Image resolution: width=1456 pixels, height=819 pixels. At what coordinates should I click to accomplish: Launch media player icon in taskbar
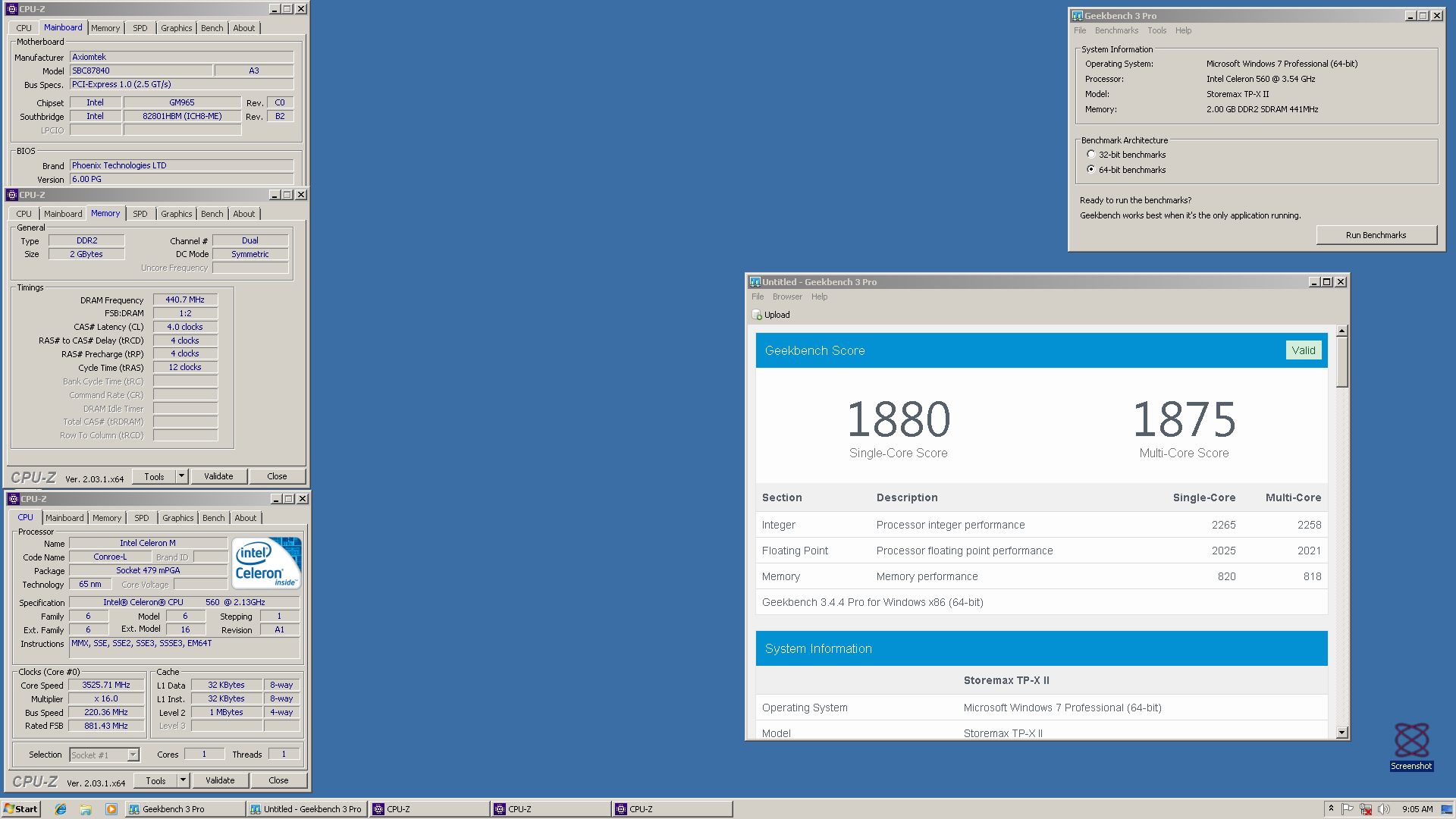[x=111, y=809]
